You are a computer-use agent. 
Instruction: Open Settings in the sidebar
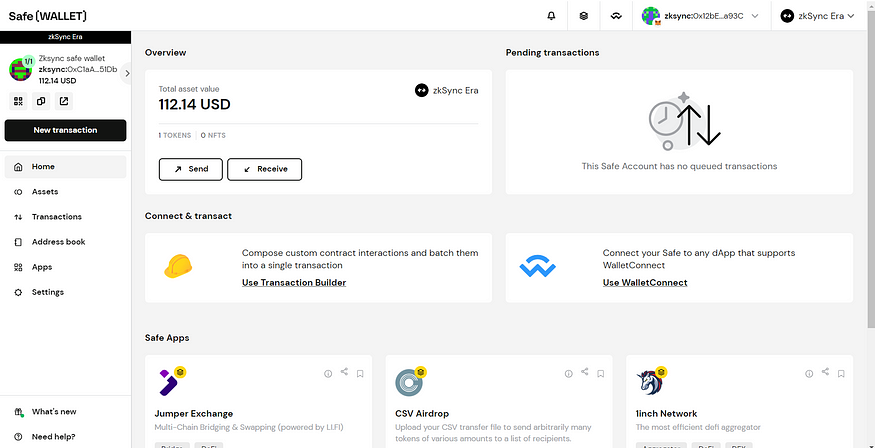[65, 292]
